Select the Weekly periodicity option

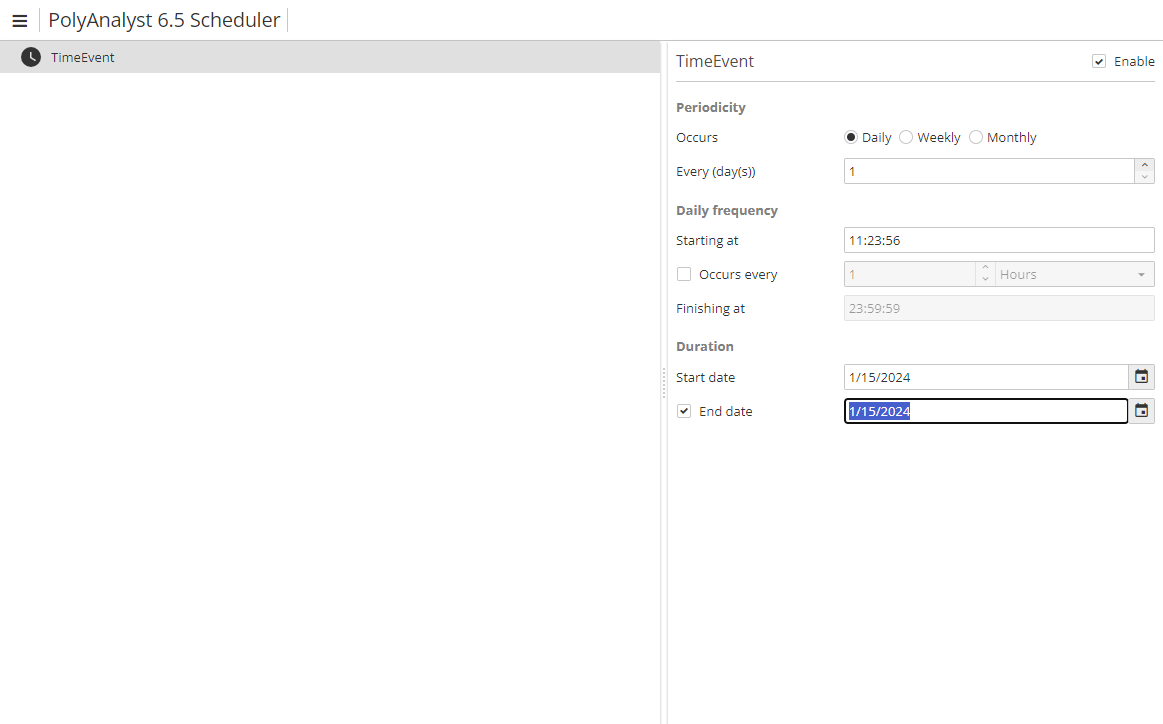click(x=906, y=137)
